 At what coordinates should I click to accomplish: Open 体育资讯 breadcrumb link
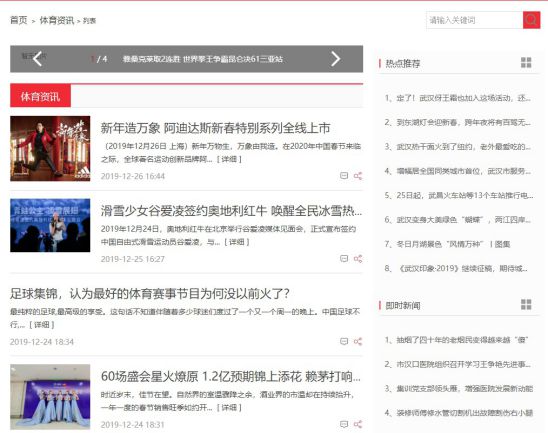[57, 20]
